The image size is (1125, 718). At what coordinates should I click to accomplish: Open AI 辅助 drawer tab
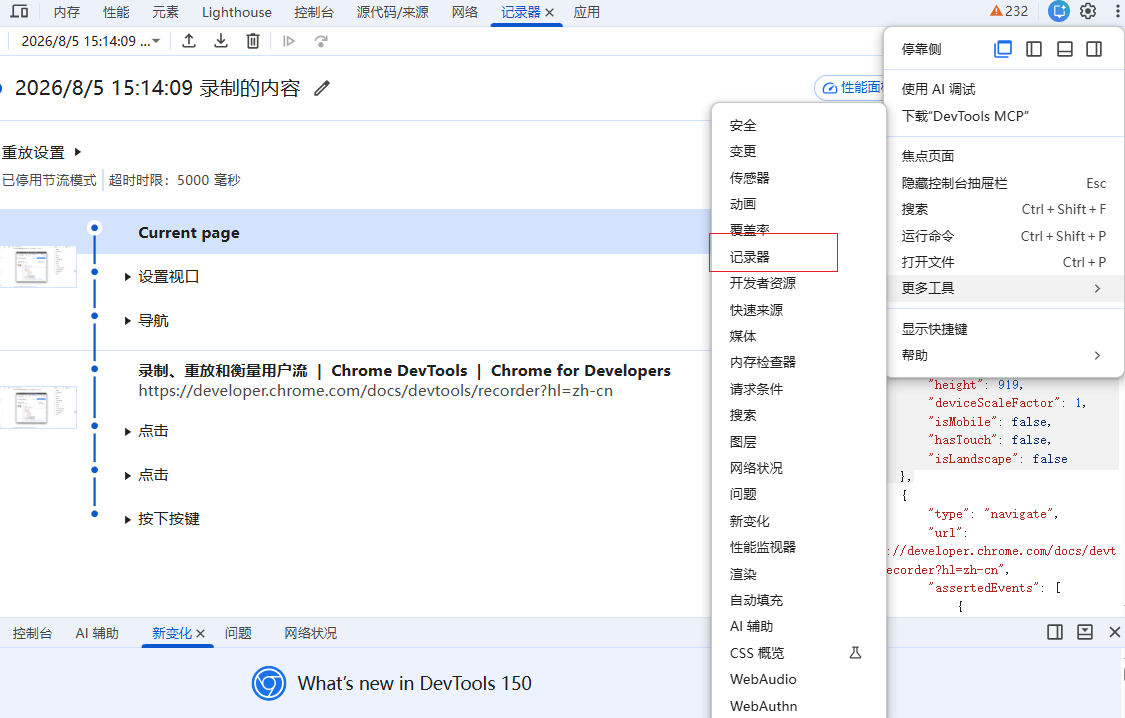point(97,633)
